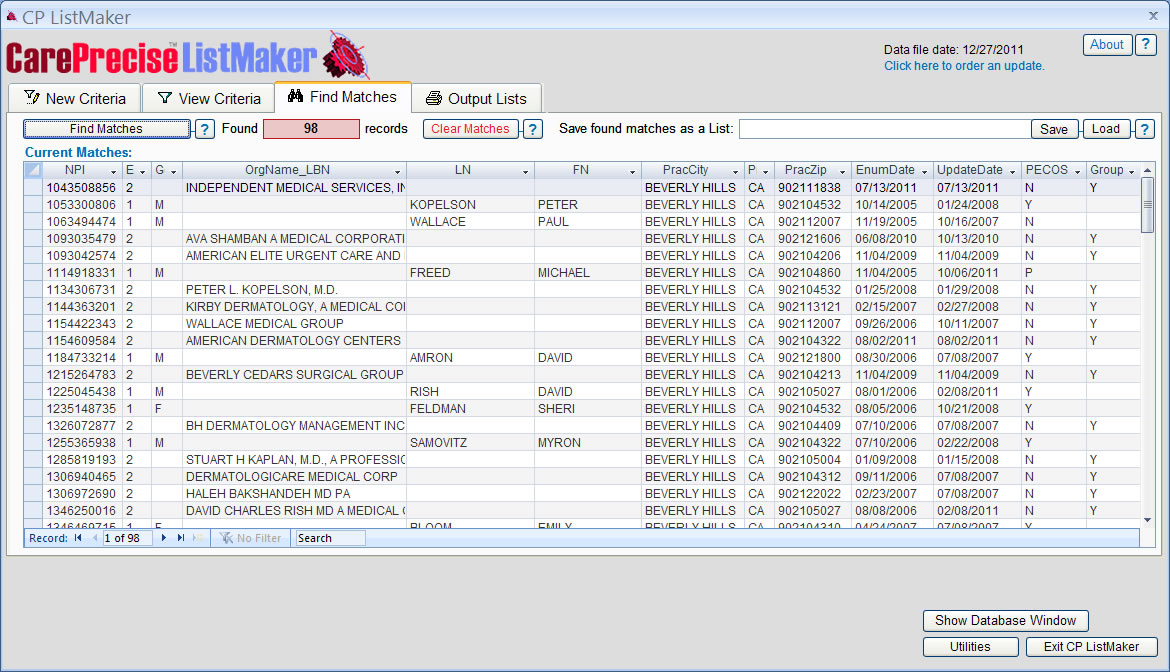Close the CP ListMaker window

click(1153, 15)
